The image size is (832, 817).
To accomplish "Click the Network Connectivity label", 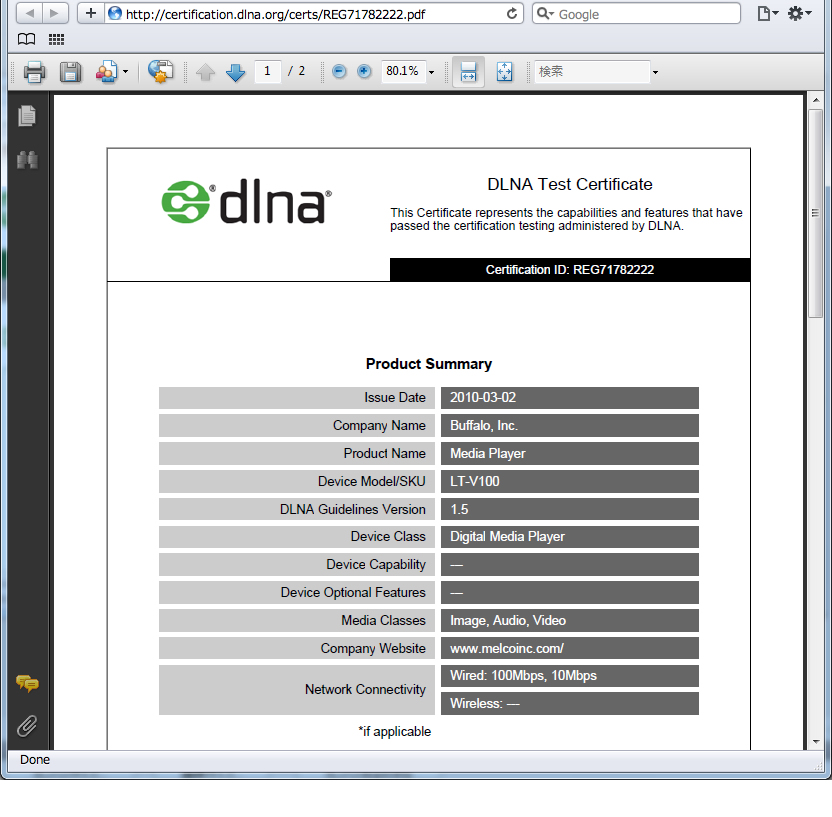I will pyautogui.click(x=366, y=689).
